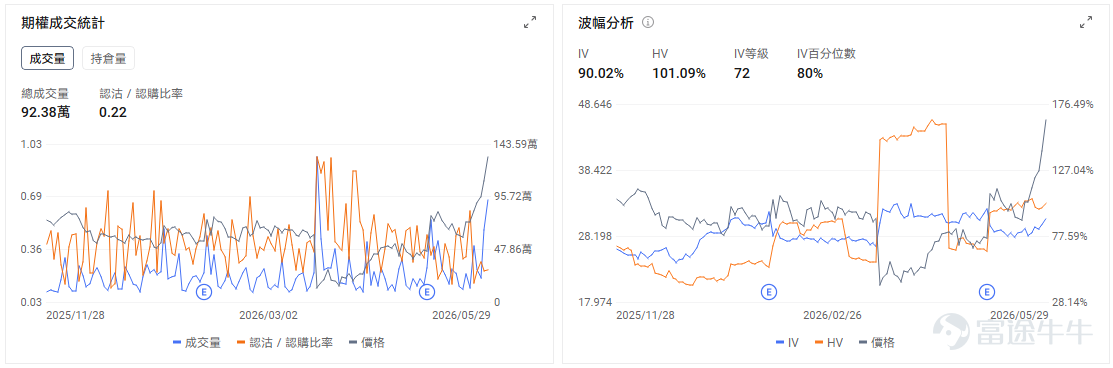Image resolution: width=1113 pixels, height=368 pixels.
Task: Click the 期權成交統計 panel title
Action: [x=64, y=23]
